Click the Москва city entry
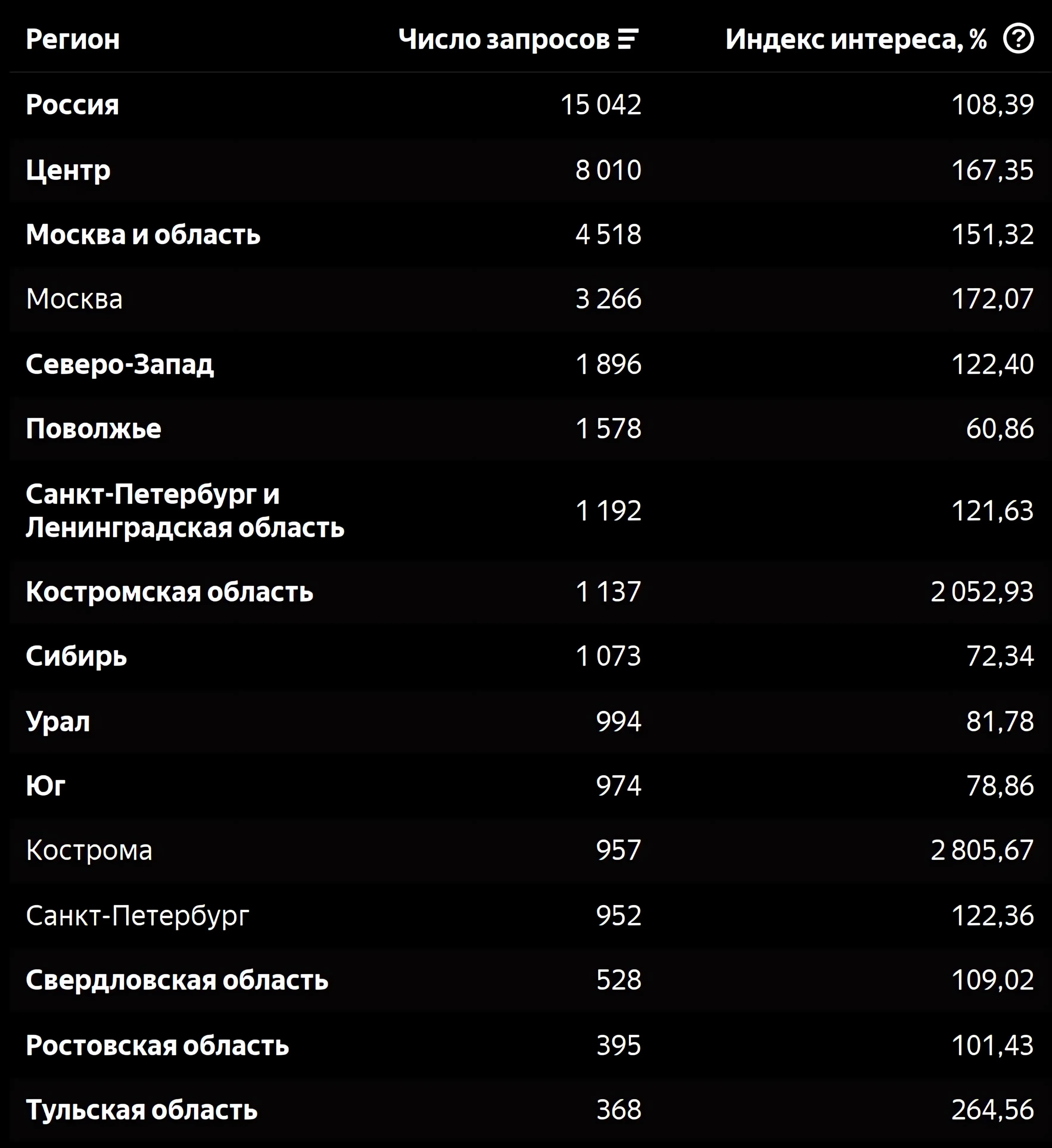The height and width of the screenshot is (1148, 1052). [x=74, y=299]
